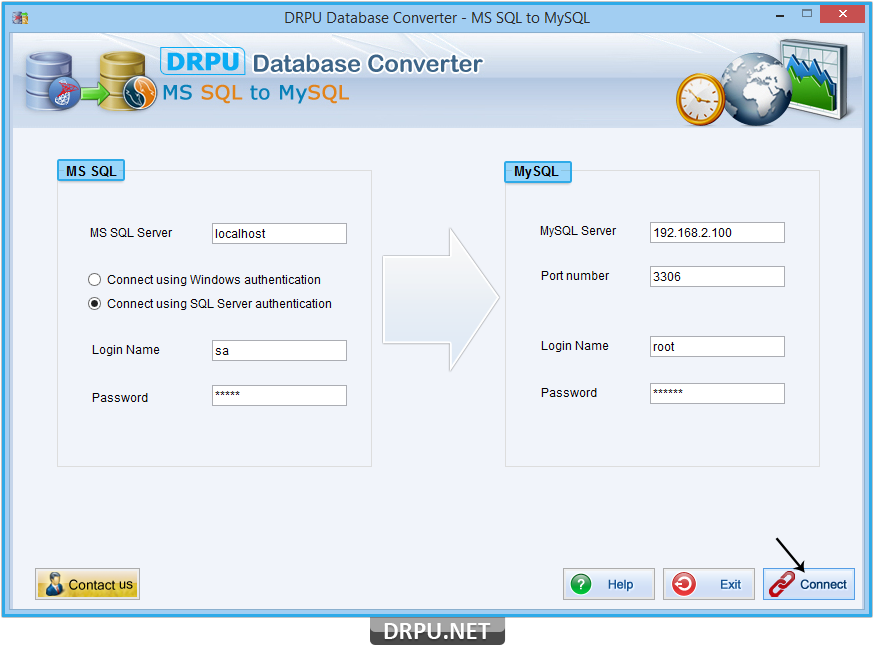The image size is (874, 645).
Task: Click the 'Database Converter' banner title text
Action: click(x=367, y=64)
